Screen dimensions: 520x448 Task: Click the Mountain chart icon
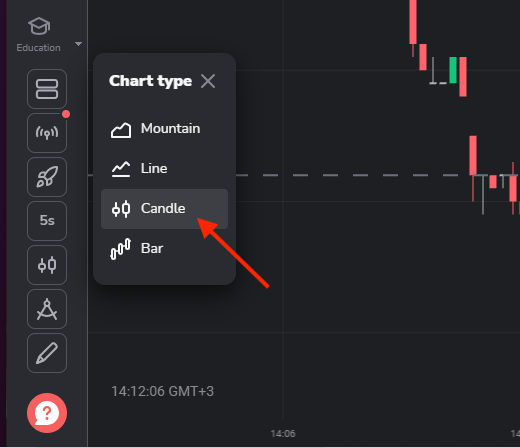coord(121,130)
